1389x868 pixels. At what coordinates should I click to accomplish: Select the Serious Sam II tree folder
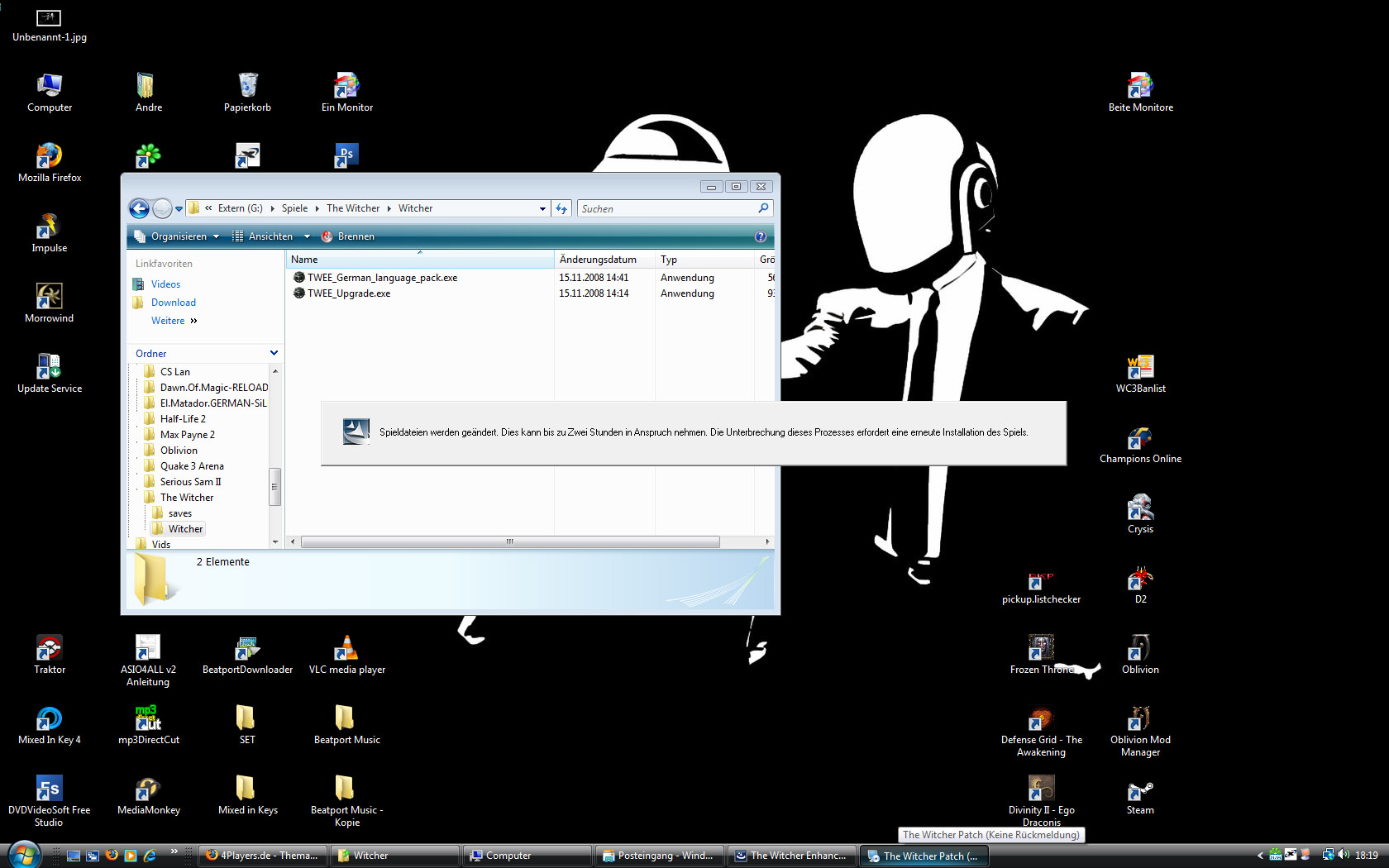(x=190, y=482)
